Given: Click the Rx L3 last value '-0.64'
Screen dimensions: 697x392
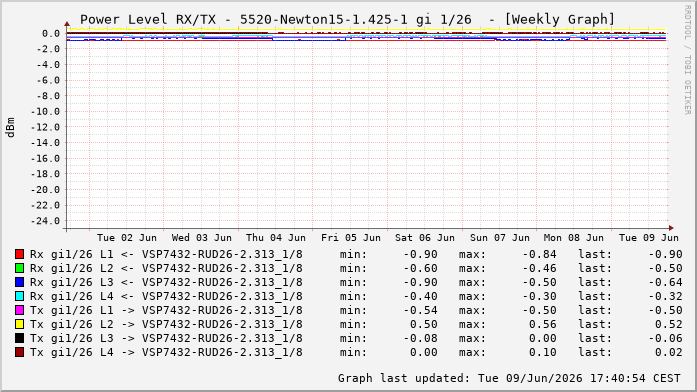Looking at the screenshot, I should coord(665,282).
